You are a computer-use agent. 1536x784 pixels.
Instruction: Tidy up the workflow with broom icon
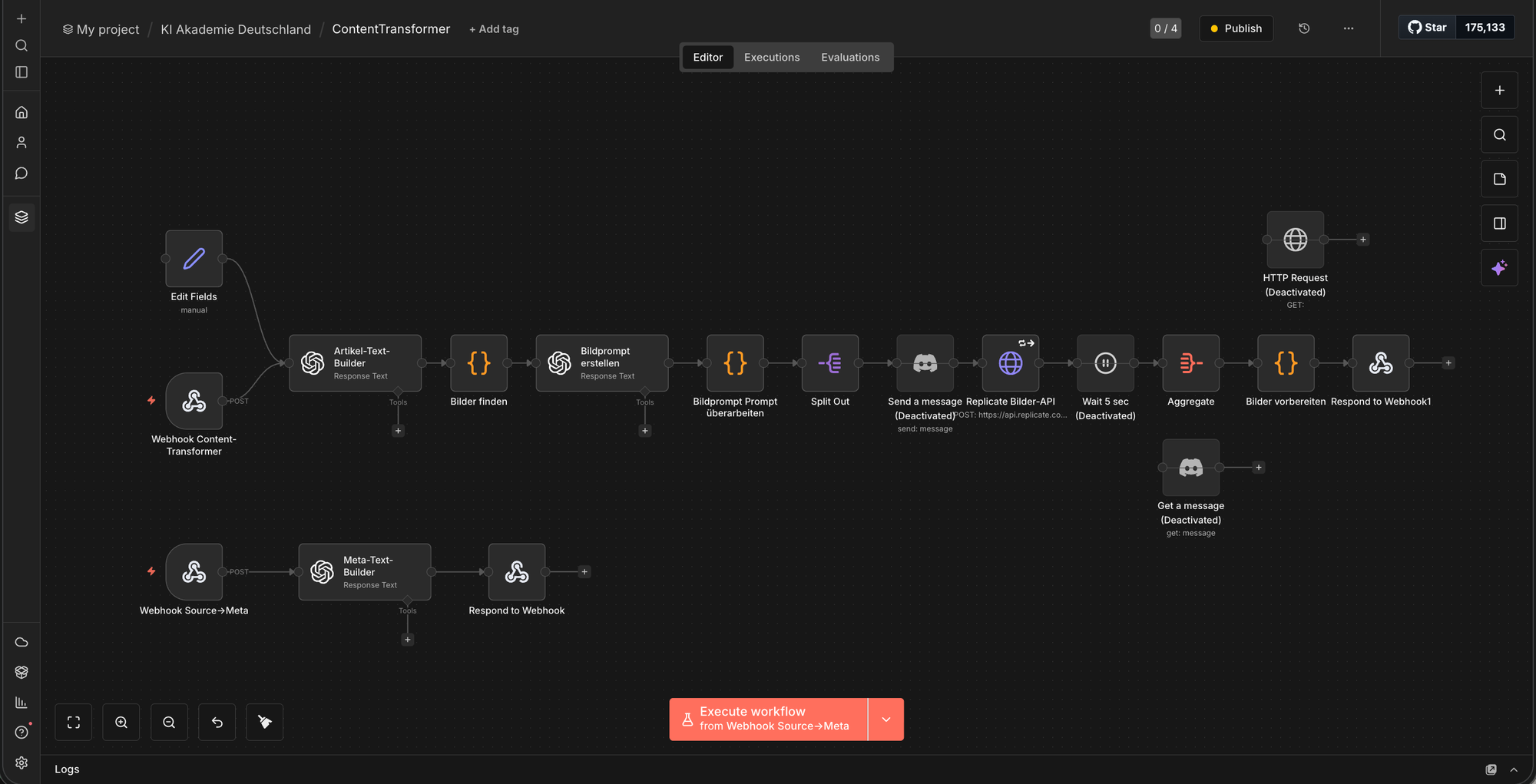[x=264, y=723]
